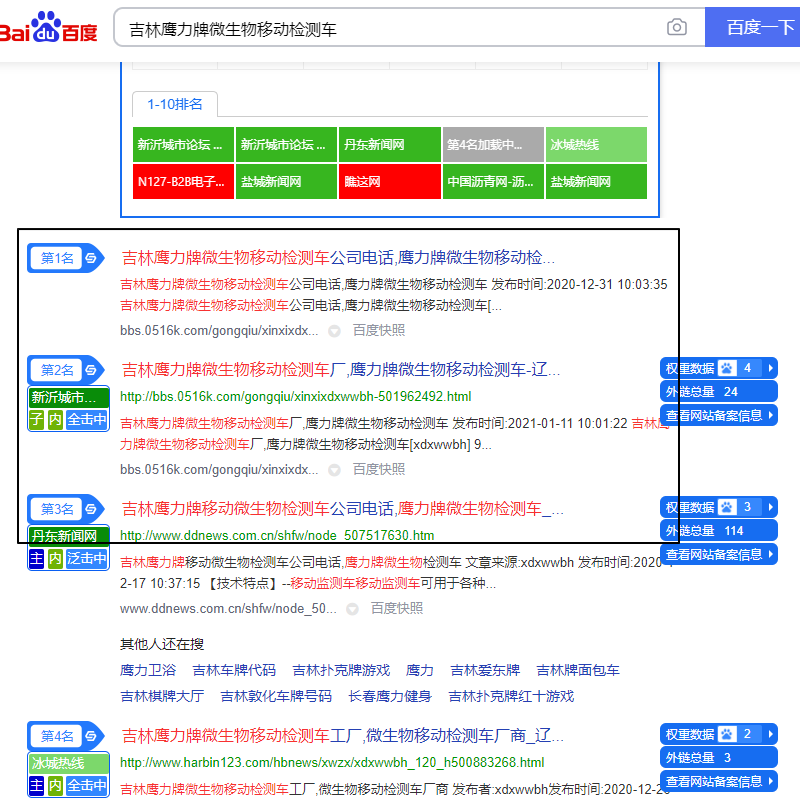The image size is (800, 800).
Task: Open fourth result title 工厂 厂商 link
Action: (342, 736)
